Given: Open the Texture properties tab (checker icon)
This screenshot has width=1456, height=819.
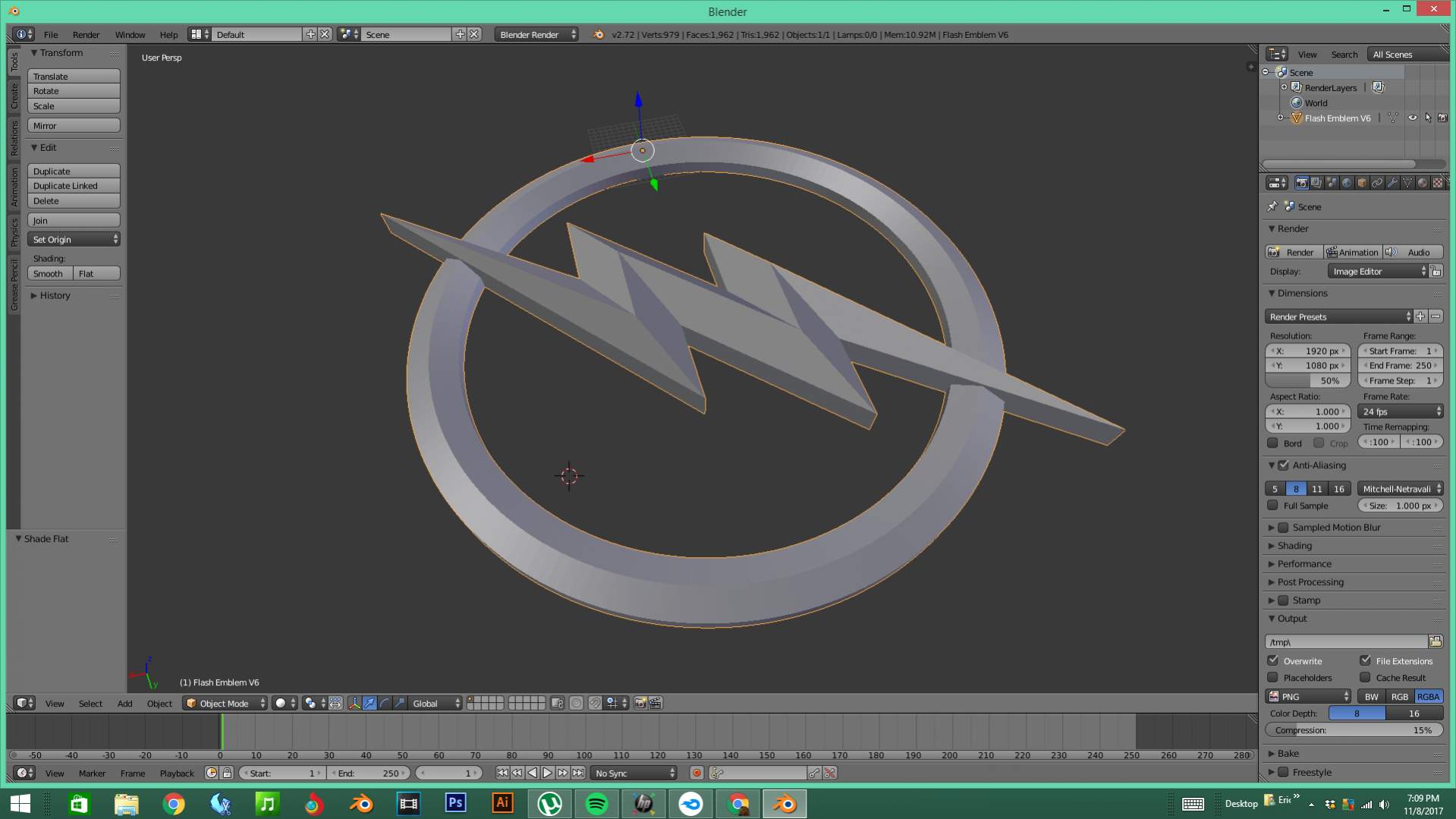Looking at the screenshot, I should click(x=1438, y=183).
